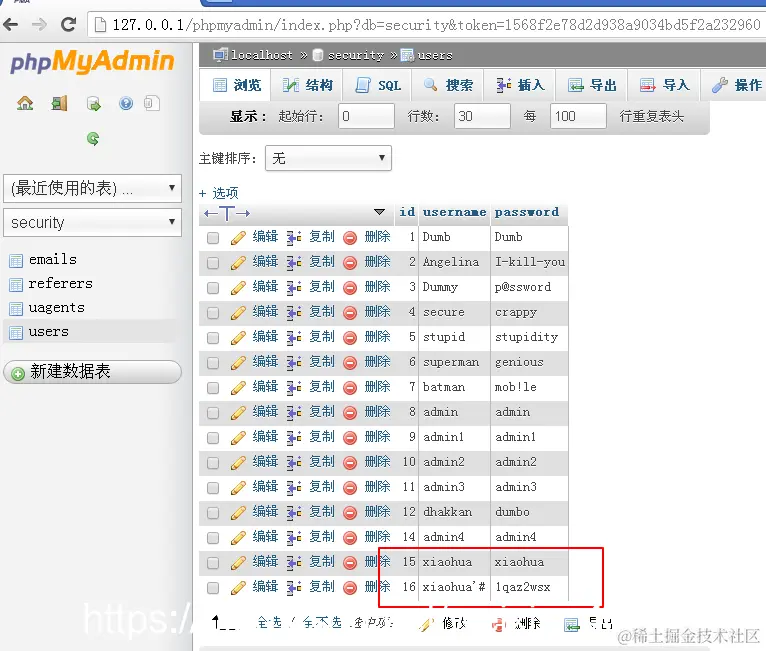Open the 导出 export tab
Screen dimensions: 766x651
point(592,85)
